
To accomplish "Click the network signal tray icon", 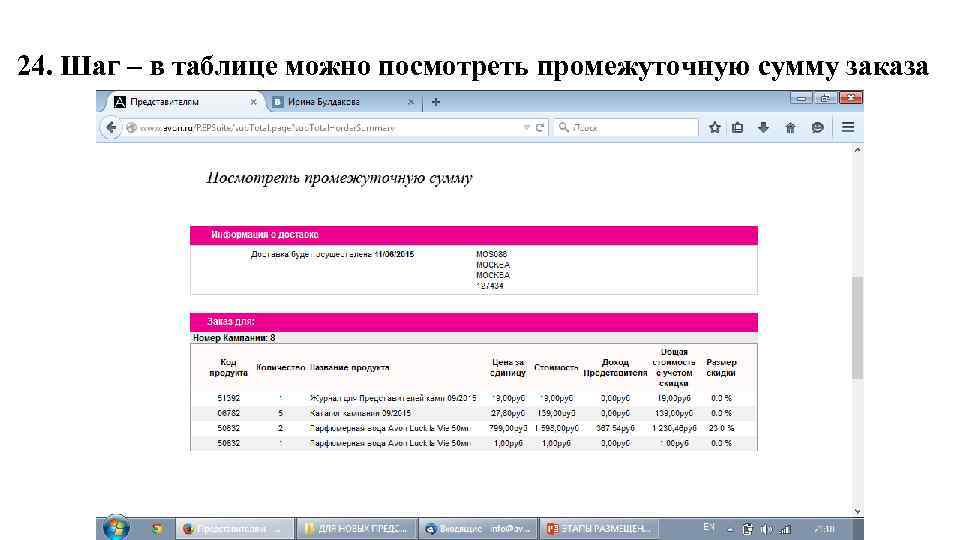I will coord(786,529).
